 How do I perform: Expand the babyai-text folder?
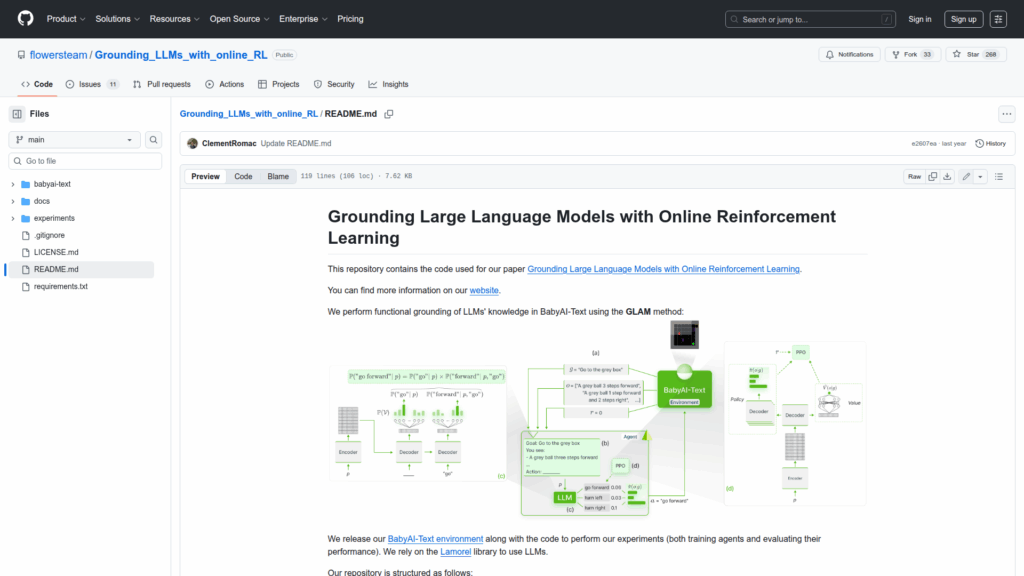pyautogui.click(x=12, y=184)
